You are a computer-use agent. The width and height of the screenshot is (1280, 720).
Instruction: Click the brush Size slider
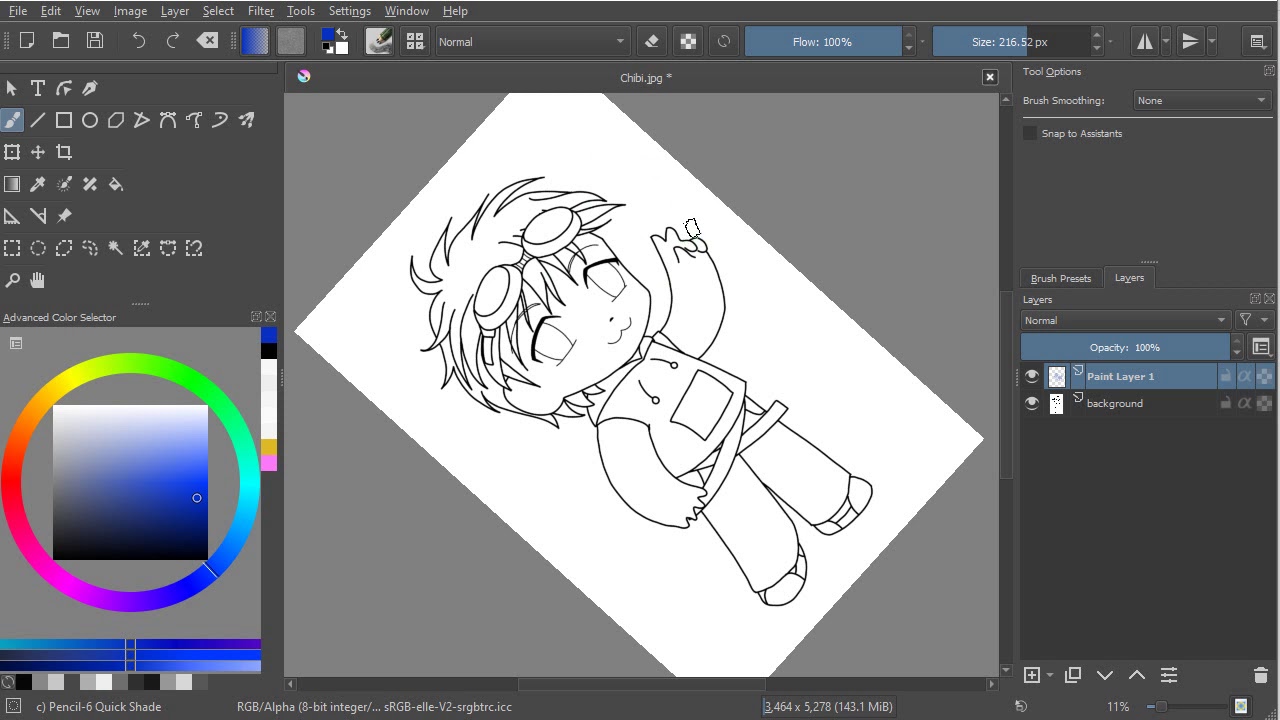pos(1011,41)
